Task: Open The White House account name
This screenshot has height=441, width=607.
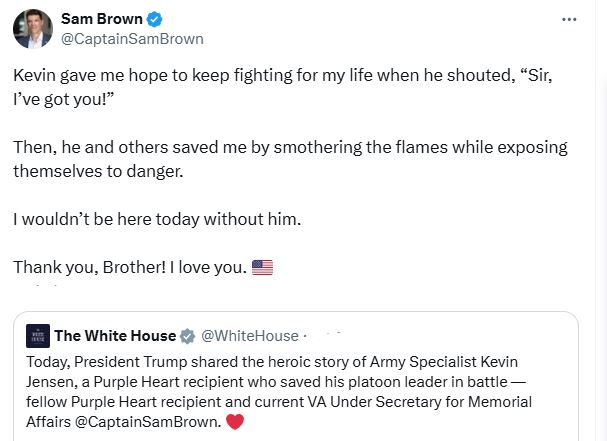Action: click(114, 336)
